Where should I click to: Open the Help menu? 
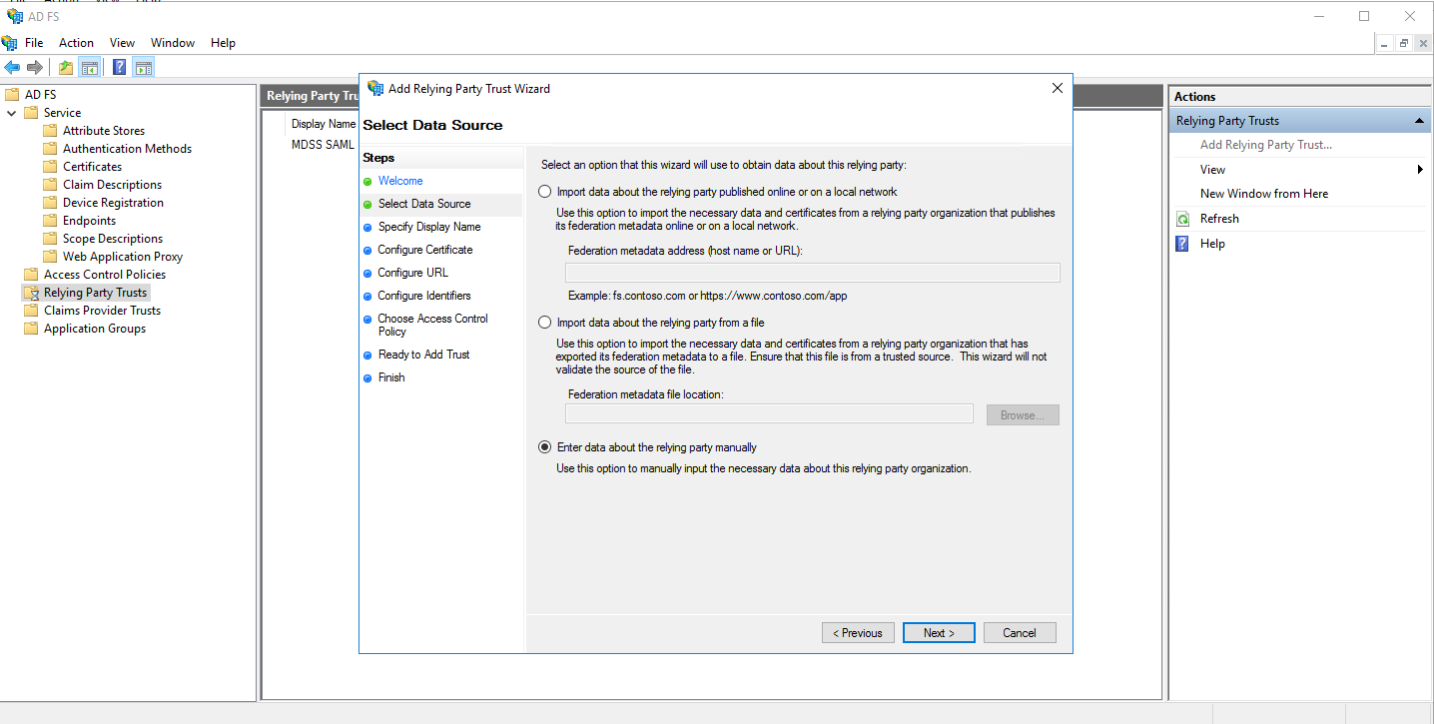point(223,43)
